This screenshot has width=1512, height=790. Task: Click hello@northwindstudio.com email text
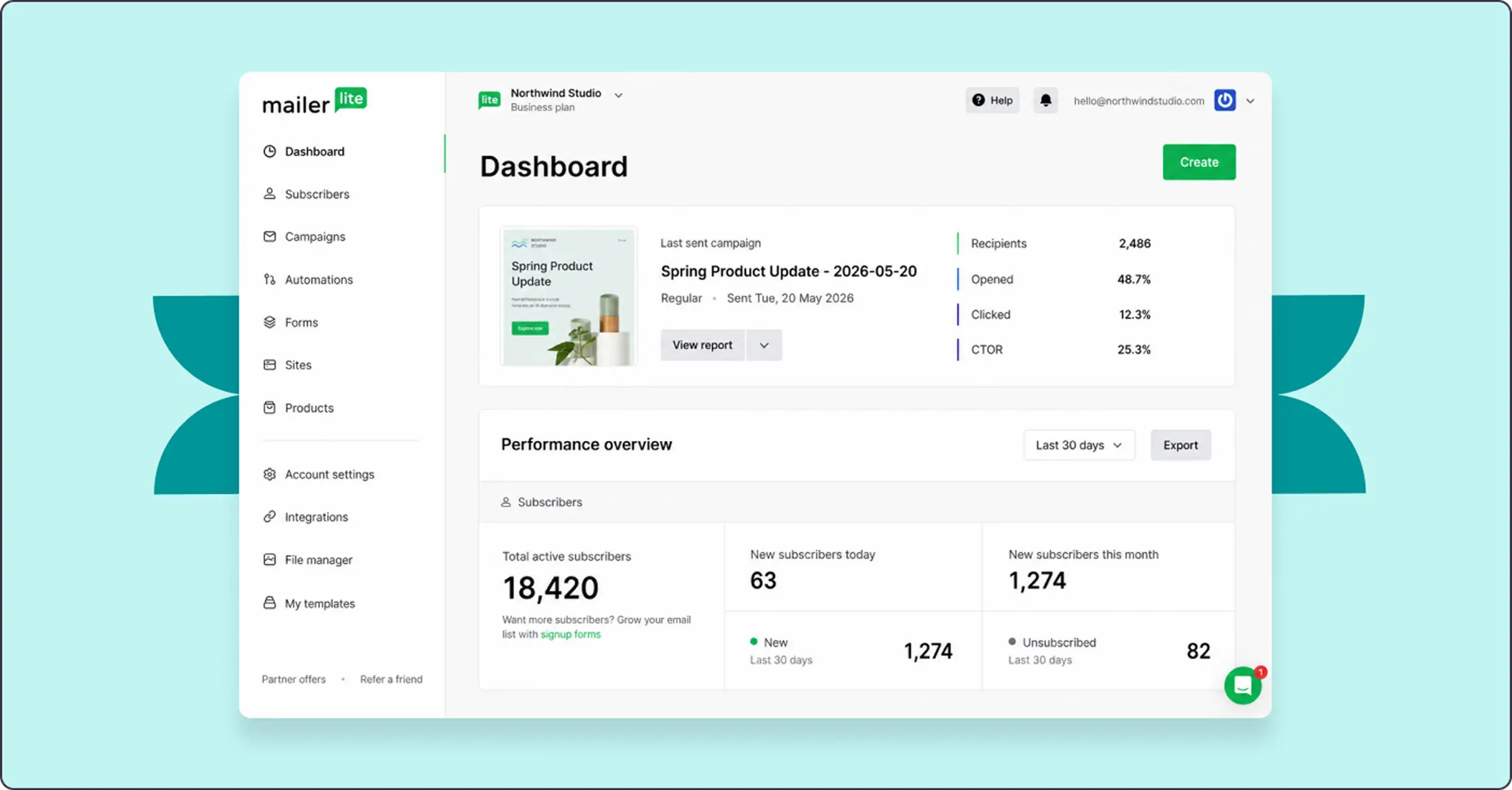point(1139,101)
